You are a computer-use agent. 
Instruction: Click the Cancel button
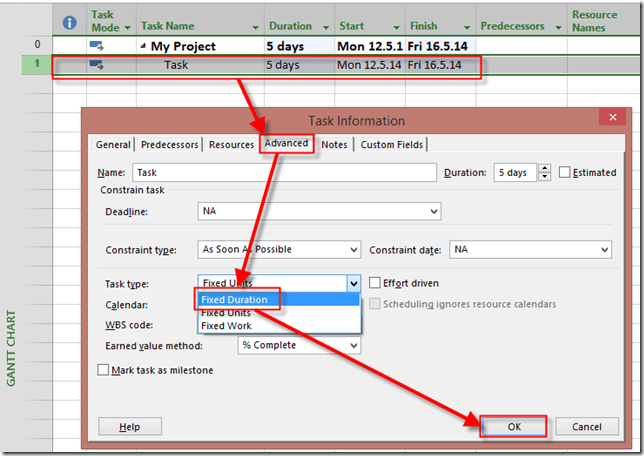(587, 426)
